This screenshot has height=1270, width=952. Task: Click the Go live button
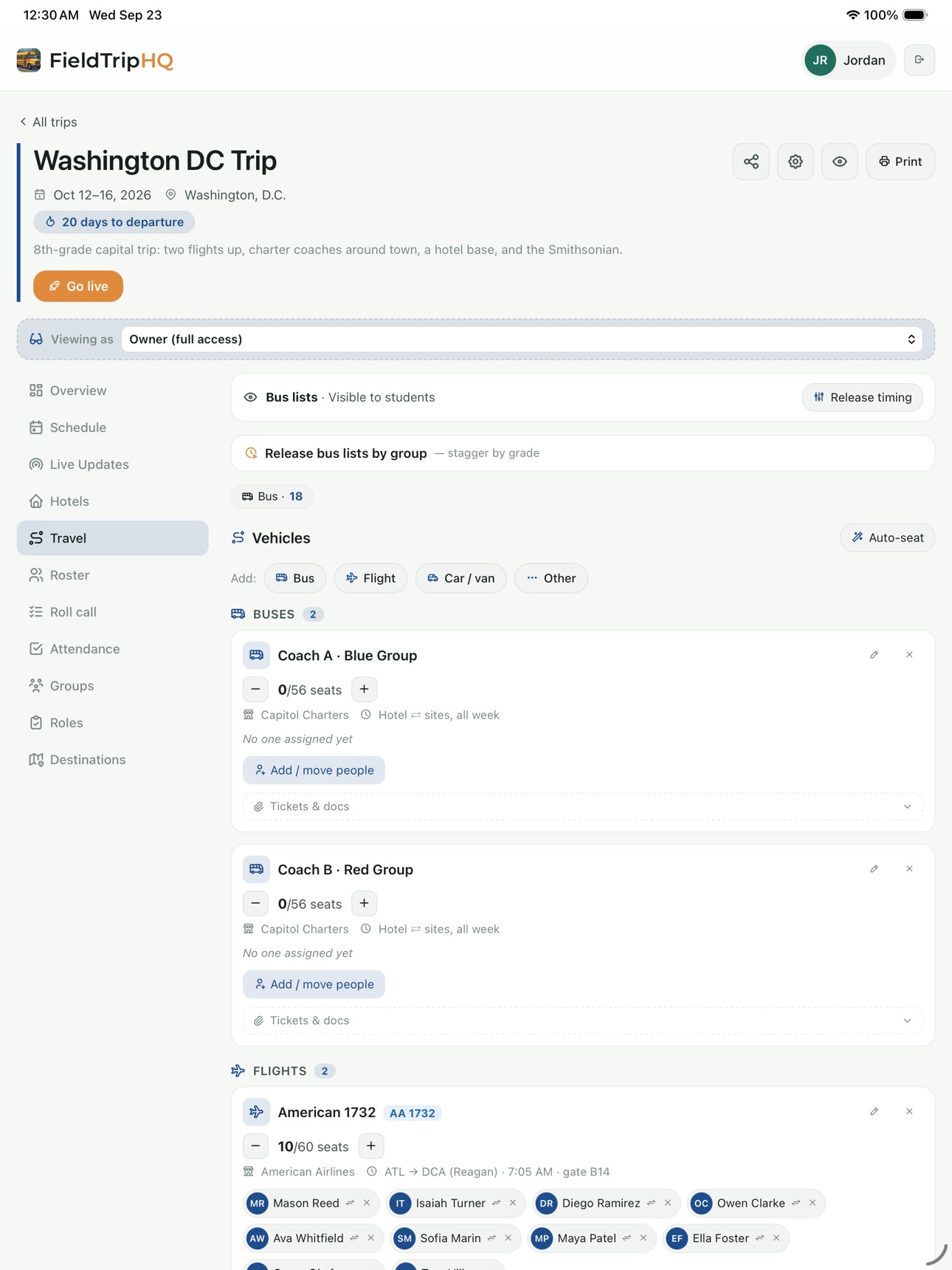coord(78,286)
